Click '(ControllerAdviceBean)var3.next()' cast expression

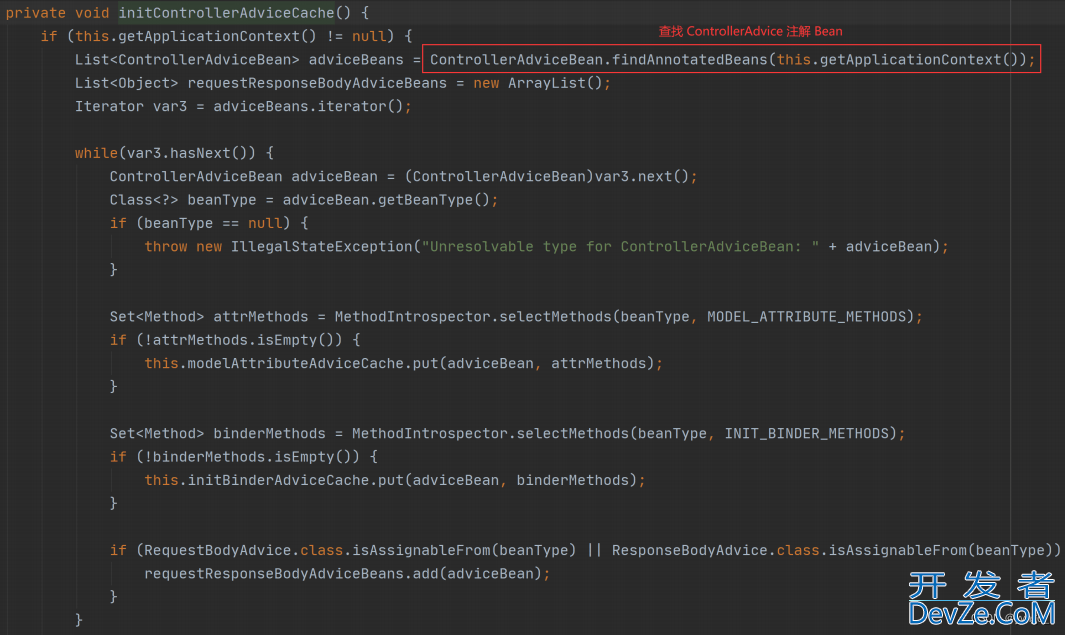[x=547, y=177]
